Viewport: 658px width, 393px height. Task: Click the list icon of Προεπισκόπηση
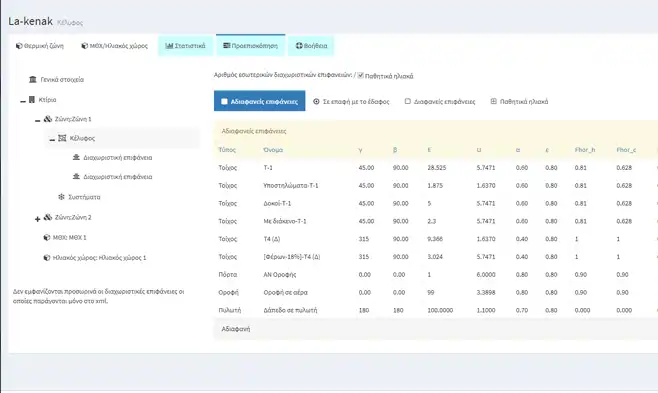227,45
